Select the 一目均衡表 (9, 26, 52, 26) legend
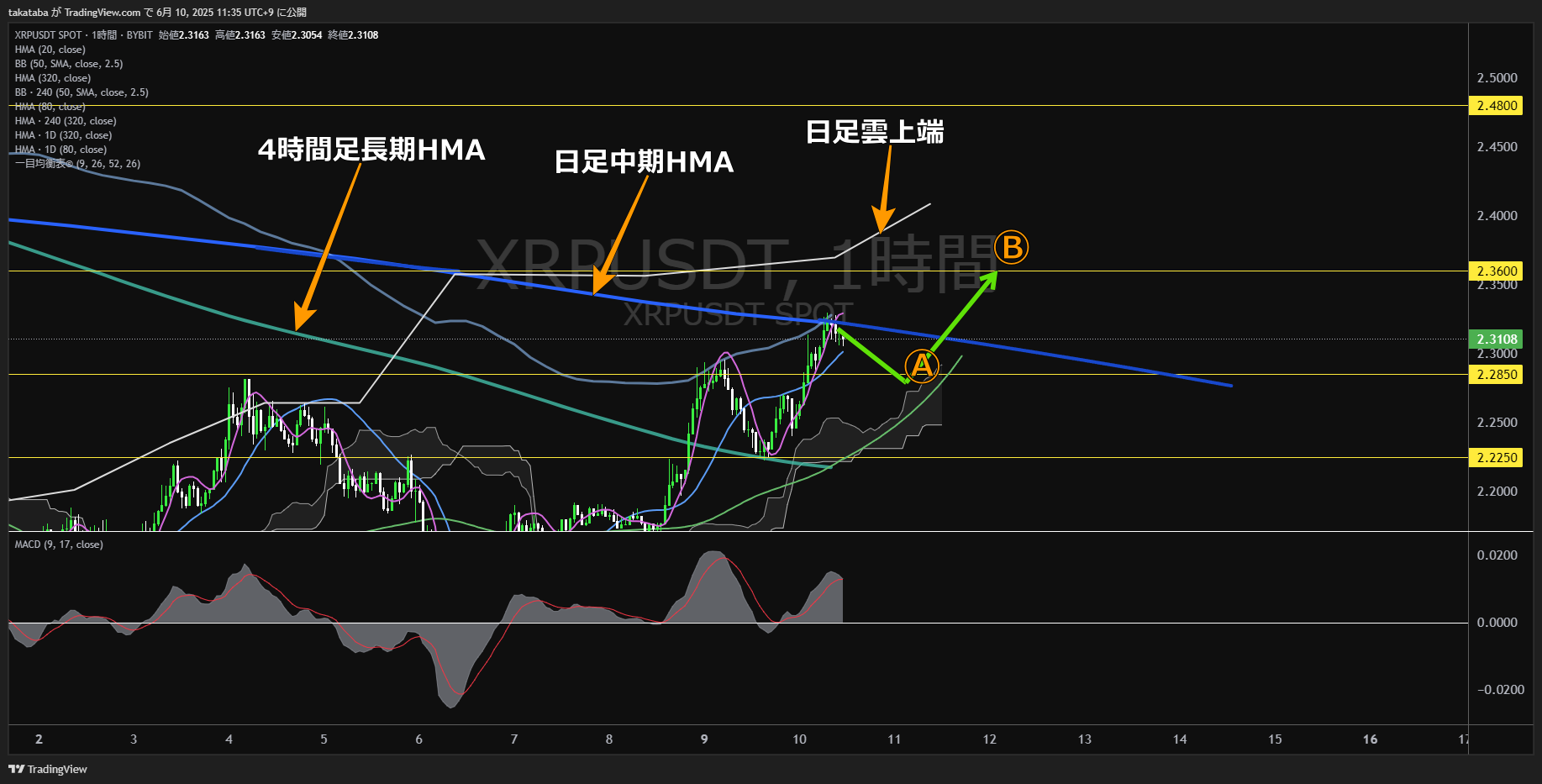The height and width of the screenshot is (784, 1542). (77, 164)
